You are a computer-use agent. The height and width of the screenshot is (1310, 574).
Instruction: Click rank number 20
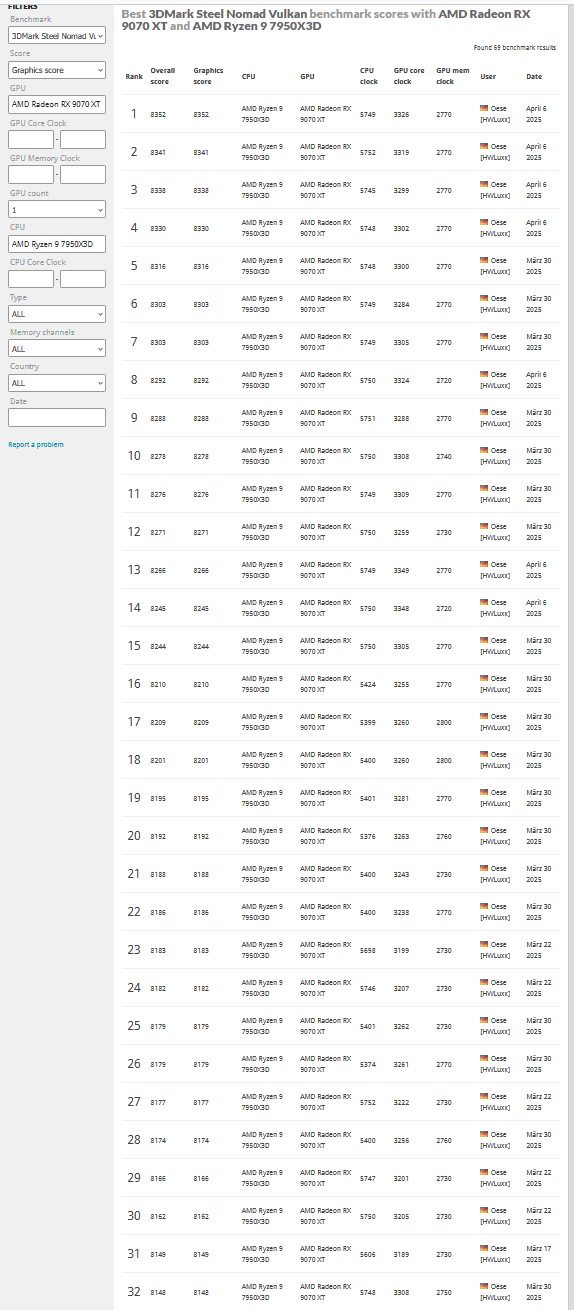click(134, 836)
